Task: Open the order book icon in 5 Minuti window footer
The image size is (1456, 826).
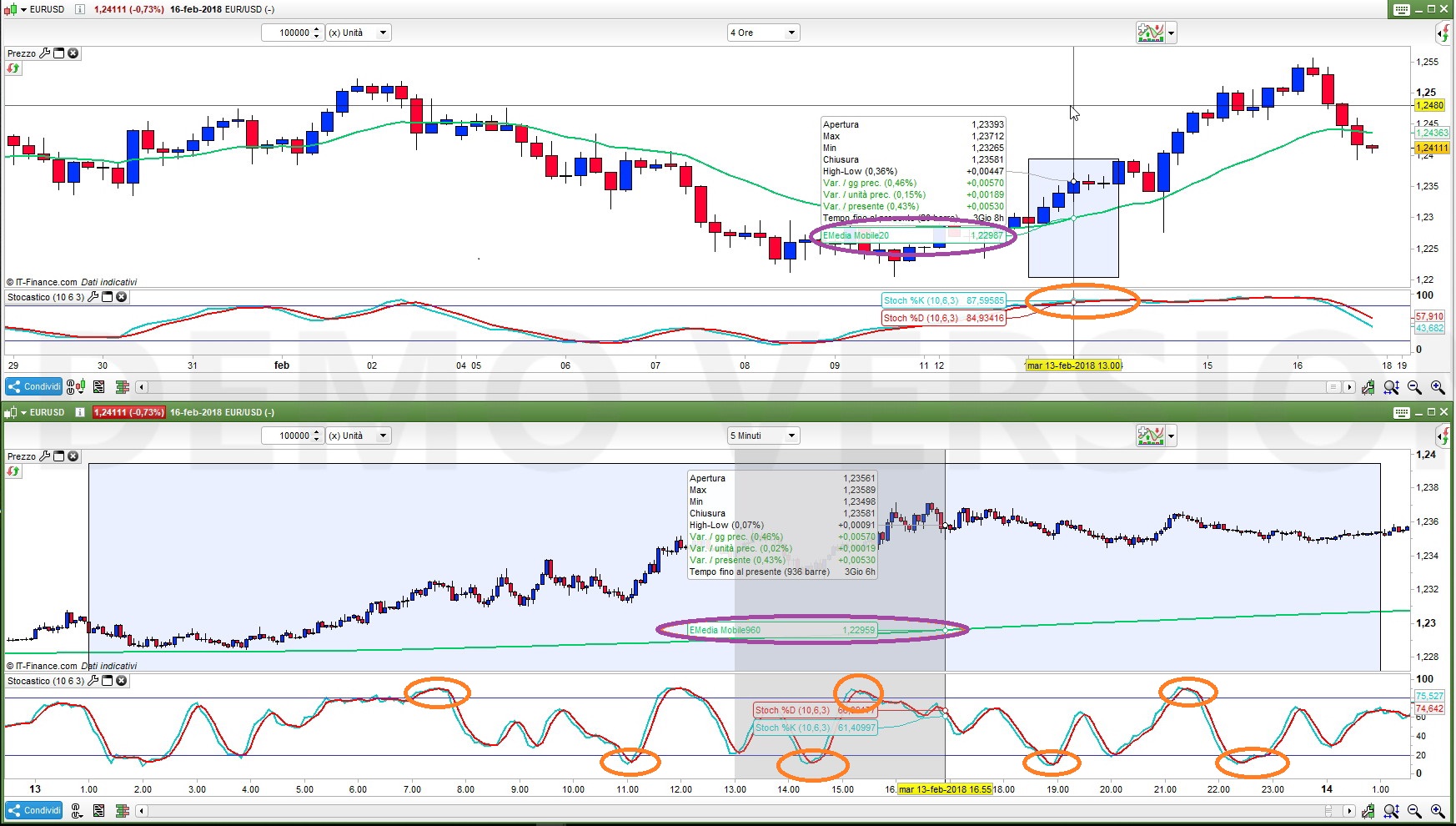Action: 123,810
